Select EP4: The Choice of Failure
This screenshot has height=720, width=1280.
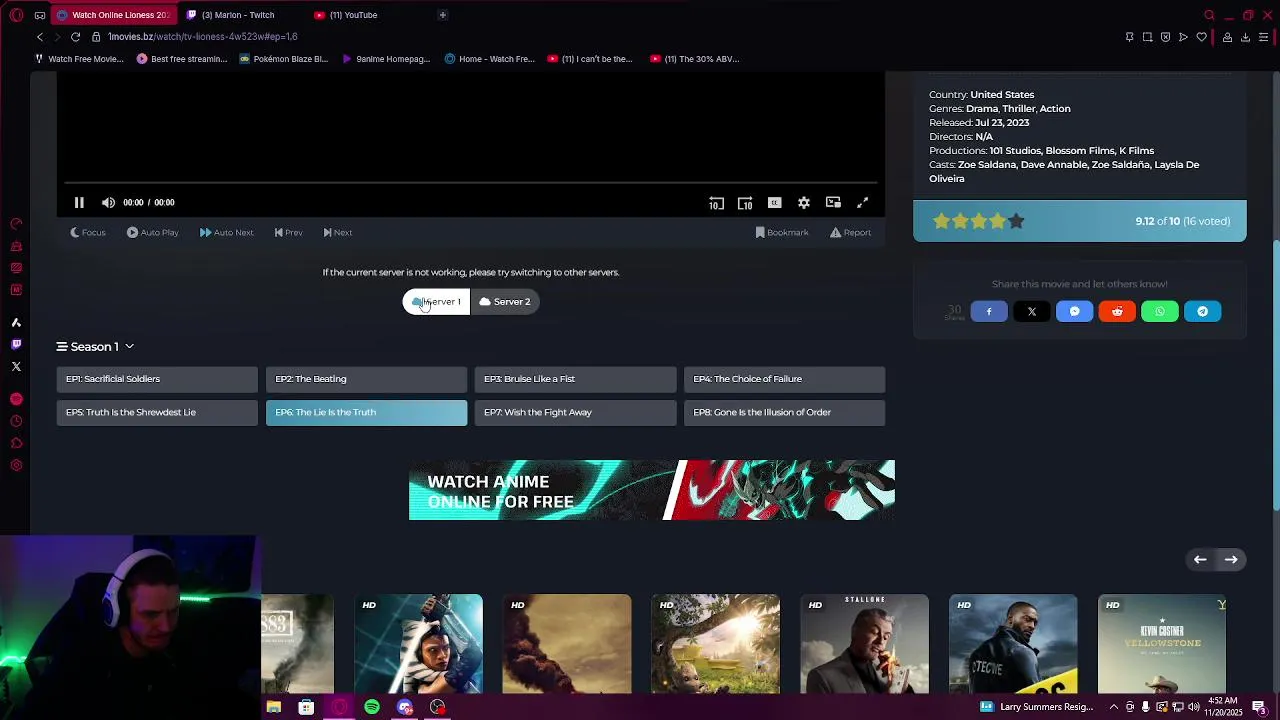tap(784, 379)
